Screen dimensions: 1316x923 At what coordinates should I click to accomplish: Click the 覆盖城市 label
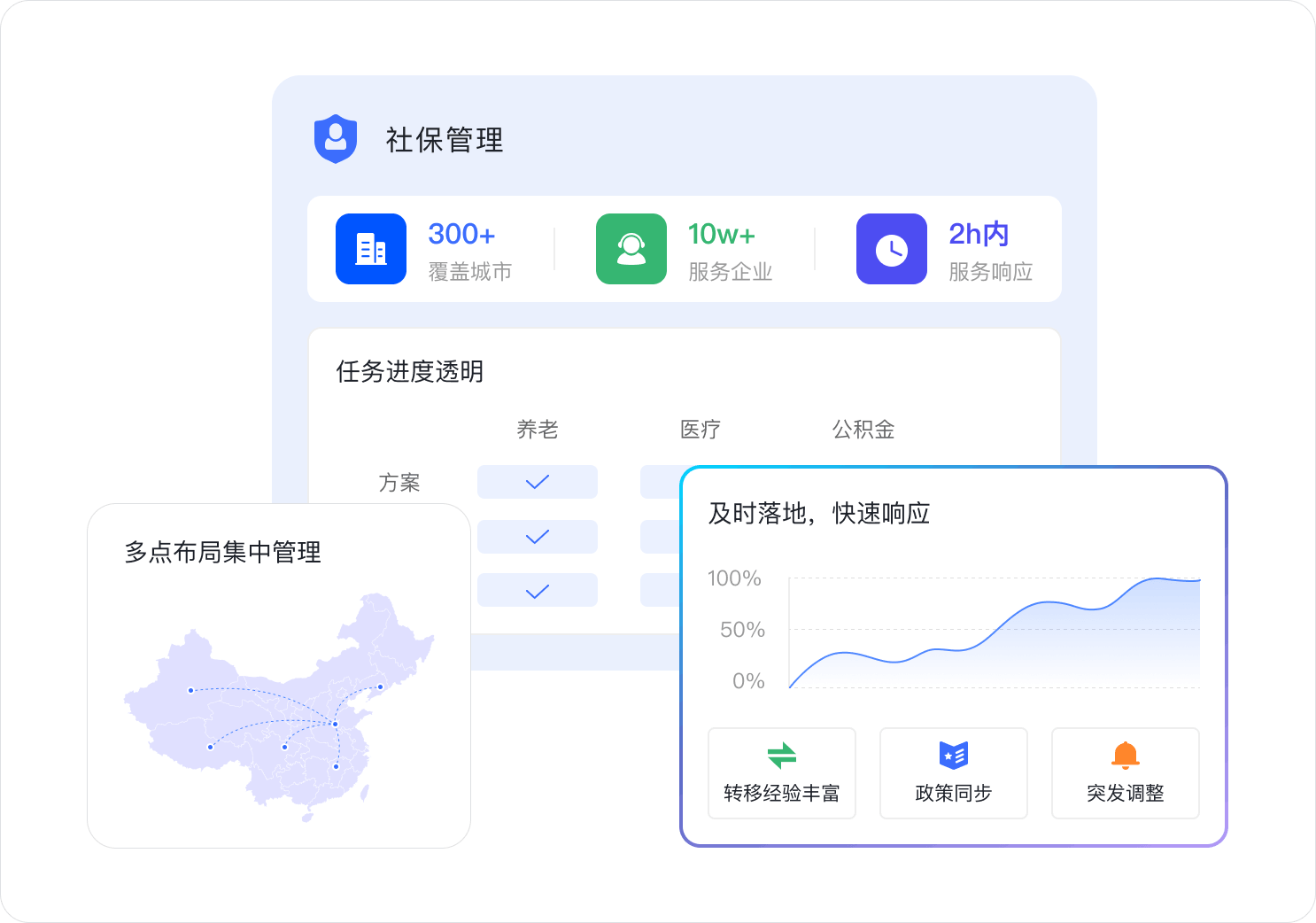pyautogui.click(x=470, y=272)
